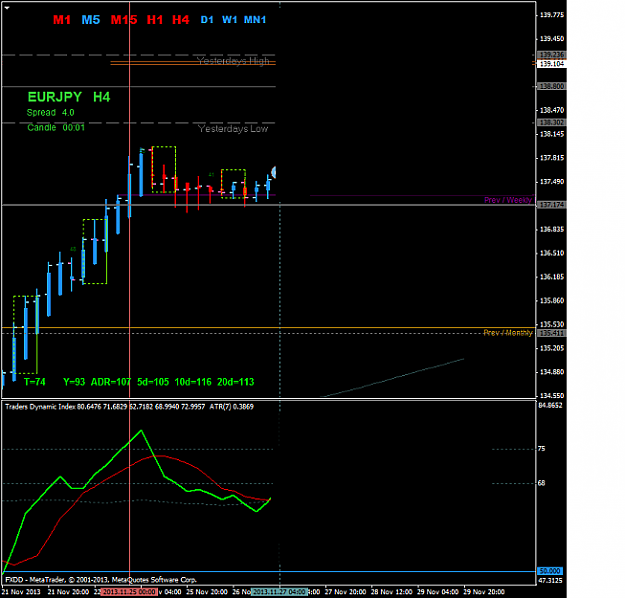Select the green TDI line at its peak
625x598 pixels.
(x=141, y=431)
